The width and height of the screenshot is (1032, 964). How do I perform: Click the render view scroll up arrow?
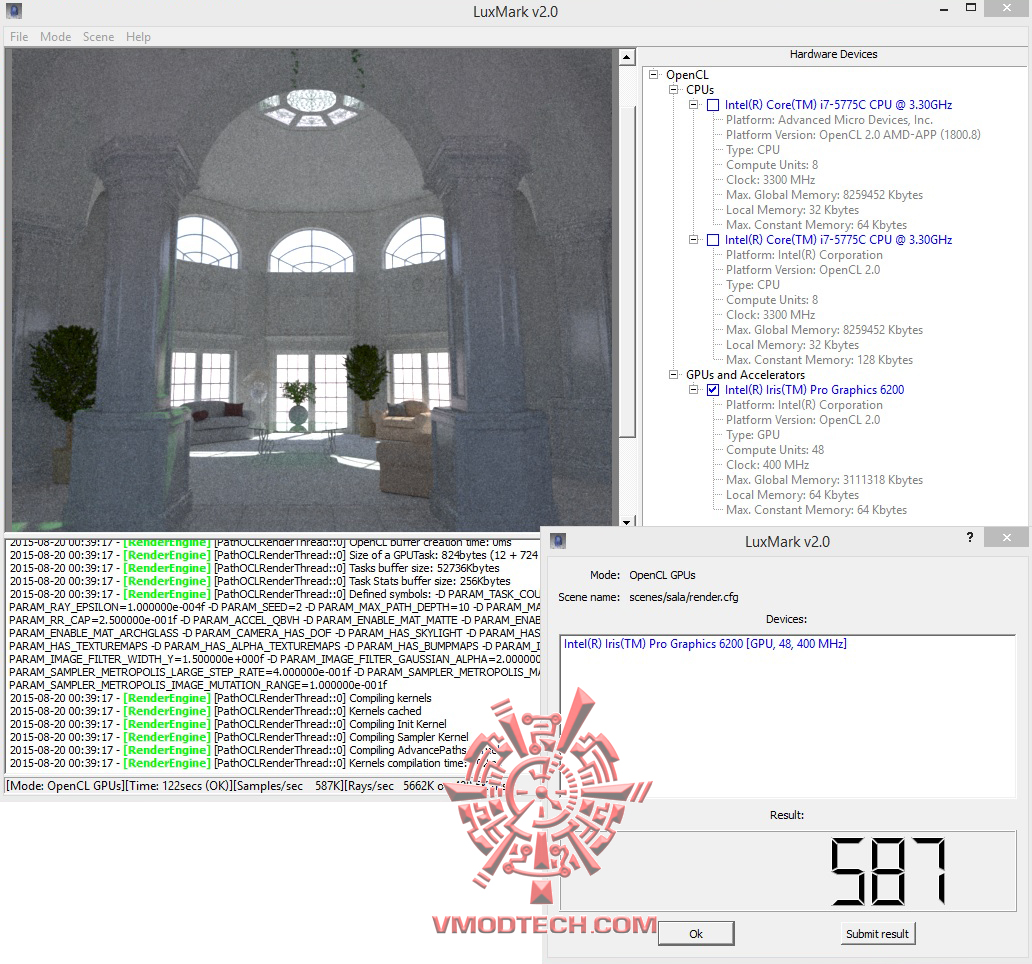click(x=627, y=57)
